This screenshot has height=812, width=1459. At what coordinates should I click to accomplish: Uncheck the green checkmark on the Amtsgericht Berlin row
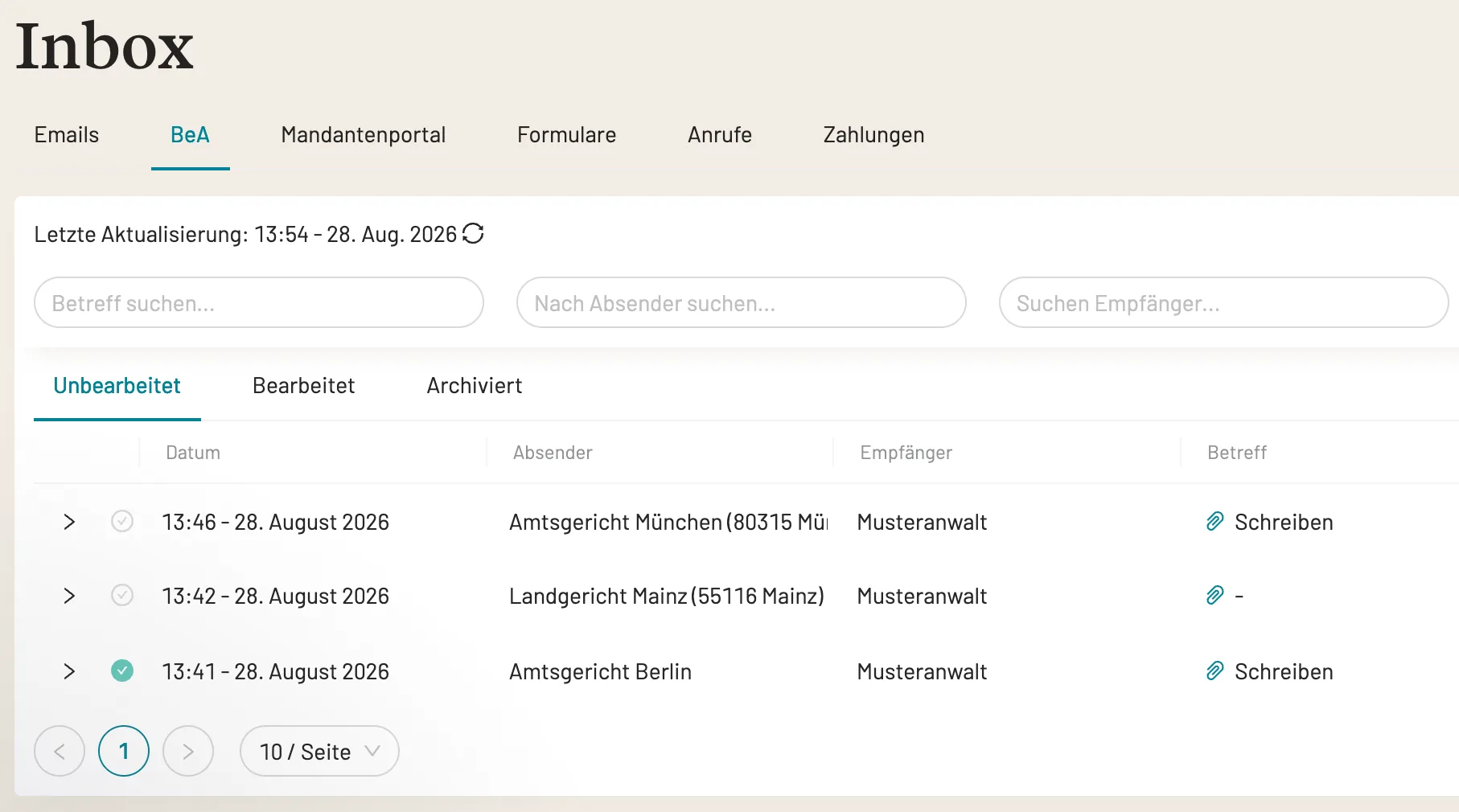[x=122, y=670]
